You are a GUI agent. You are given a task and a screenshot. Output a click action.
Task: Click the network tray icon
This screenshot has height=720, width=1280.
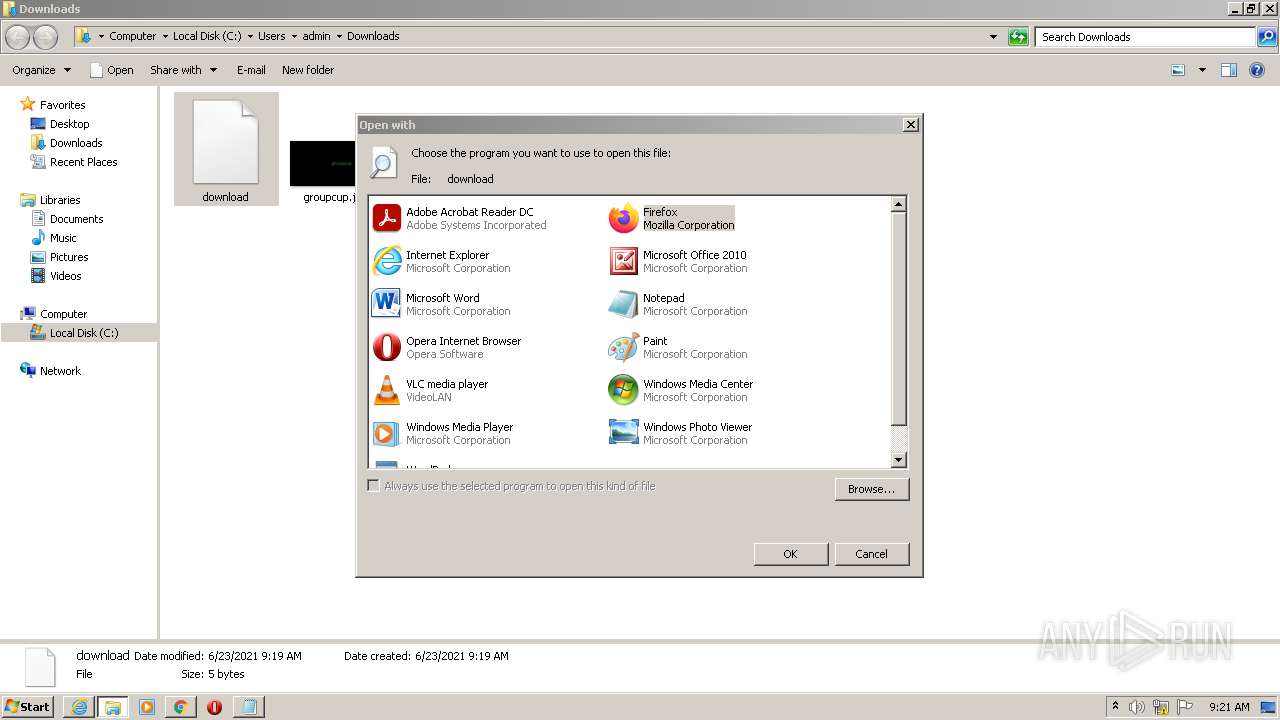pyautogui.click(x=1161, y=707)
